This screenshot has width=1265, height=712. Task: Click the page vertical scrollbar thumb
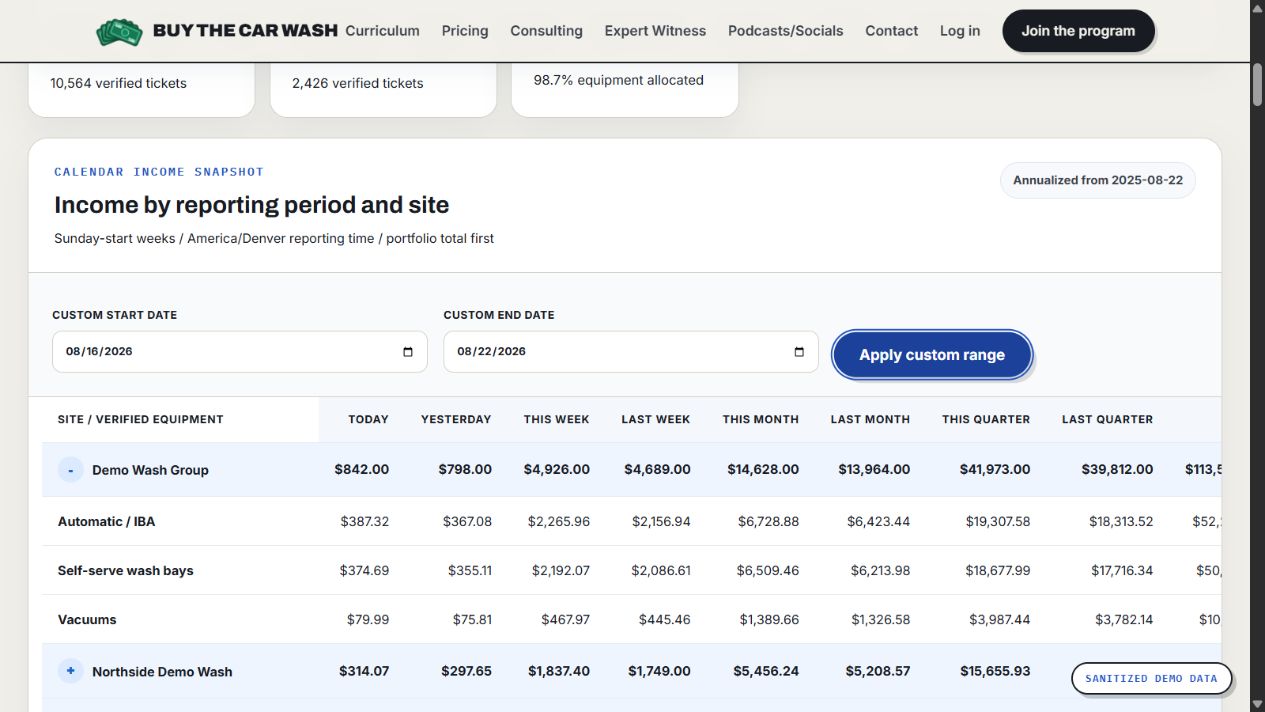[x=1257, y=84]
